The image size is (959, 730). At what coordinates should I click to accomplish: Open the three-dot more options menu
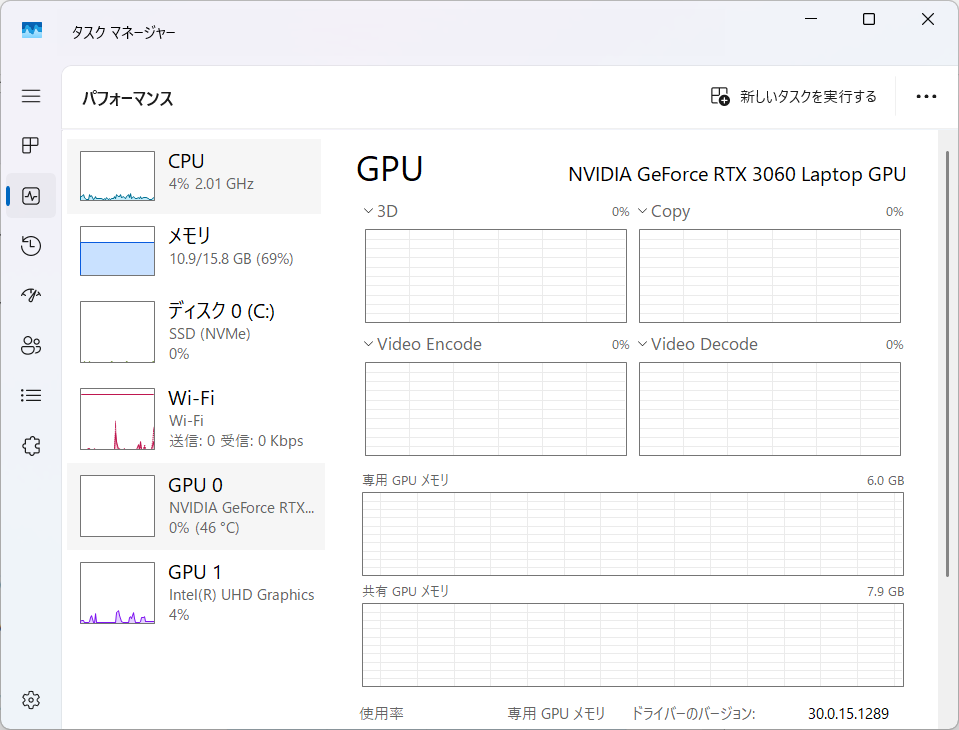click(926, 97)
